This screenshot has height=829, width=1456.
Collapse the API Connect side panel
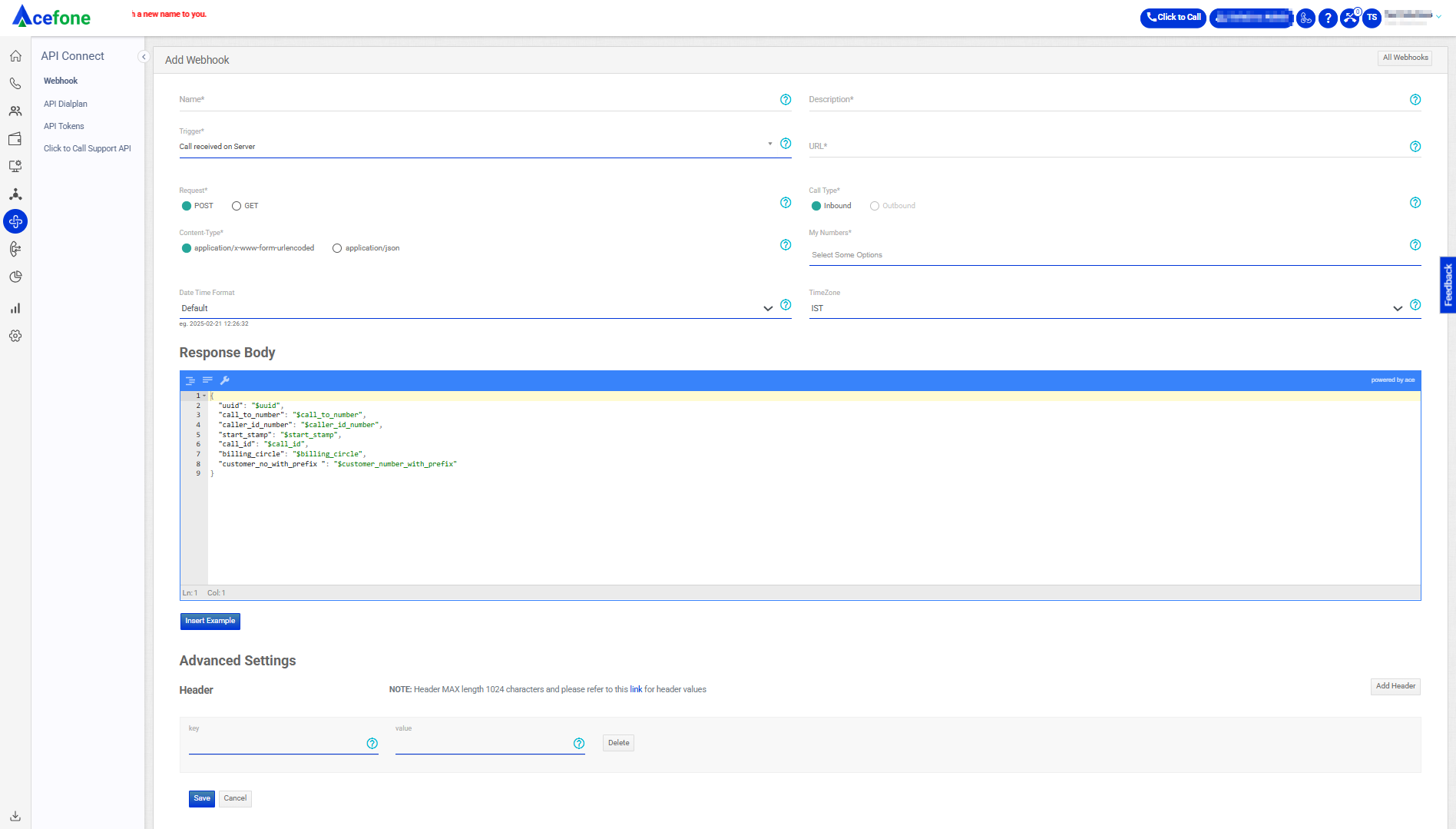tap(143, 57)
